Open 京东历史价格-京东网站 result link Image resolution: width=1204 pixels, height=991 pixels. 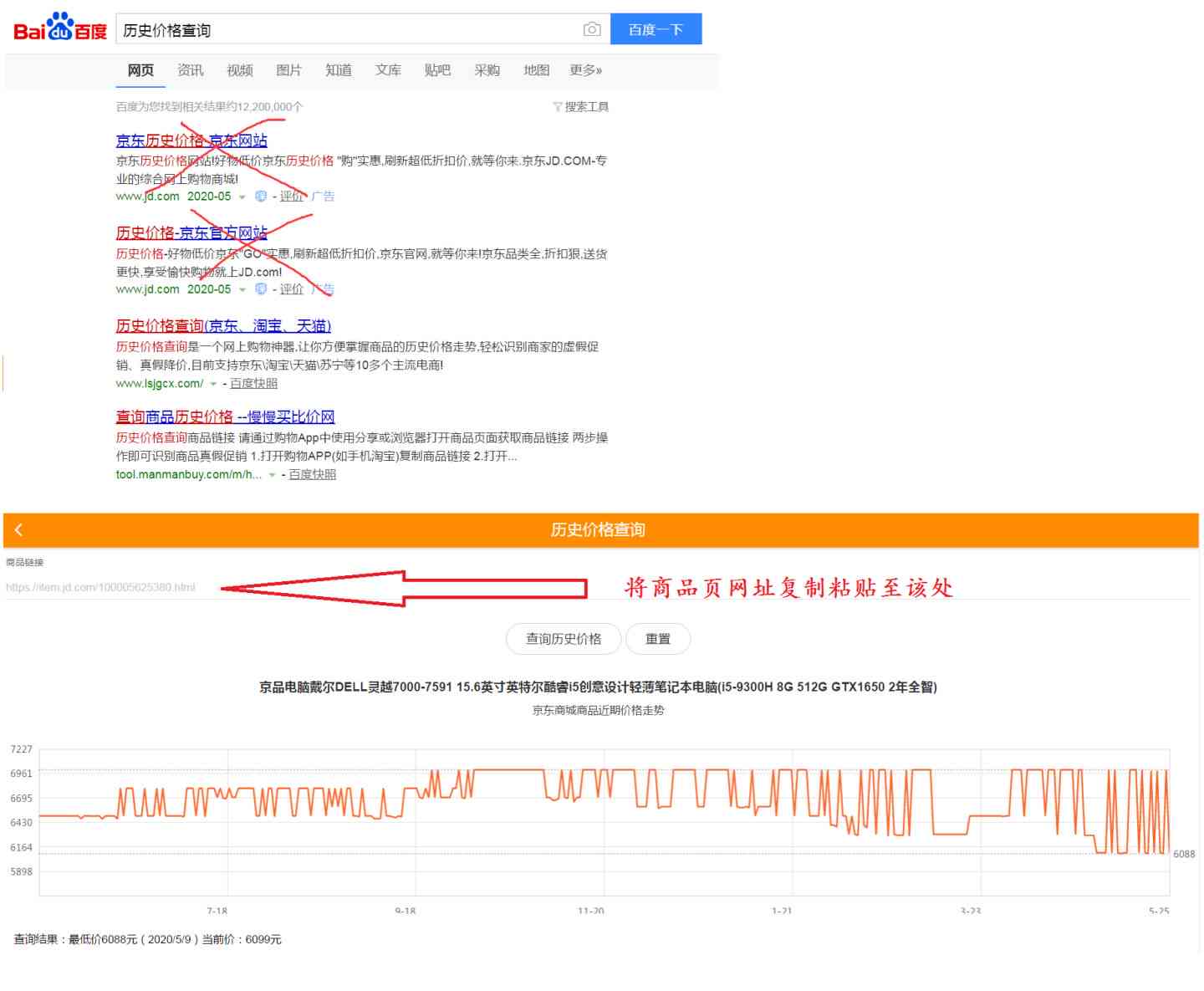tap(191, 140)
